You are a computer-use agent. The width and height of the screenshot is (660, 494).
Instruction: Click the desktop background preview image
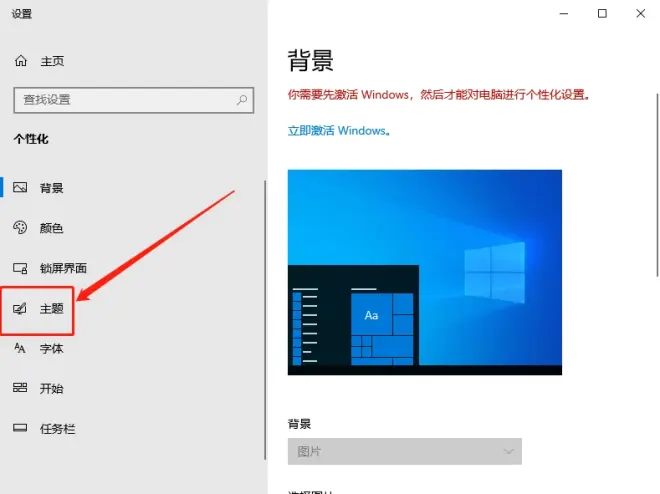click(x=425, y=272)
